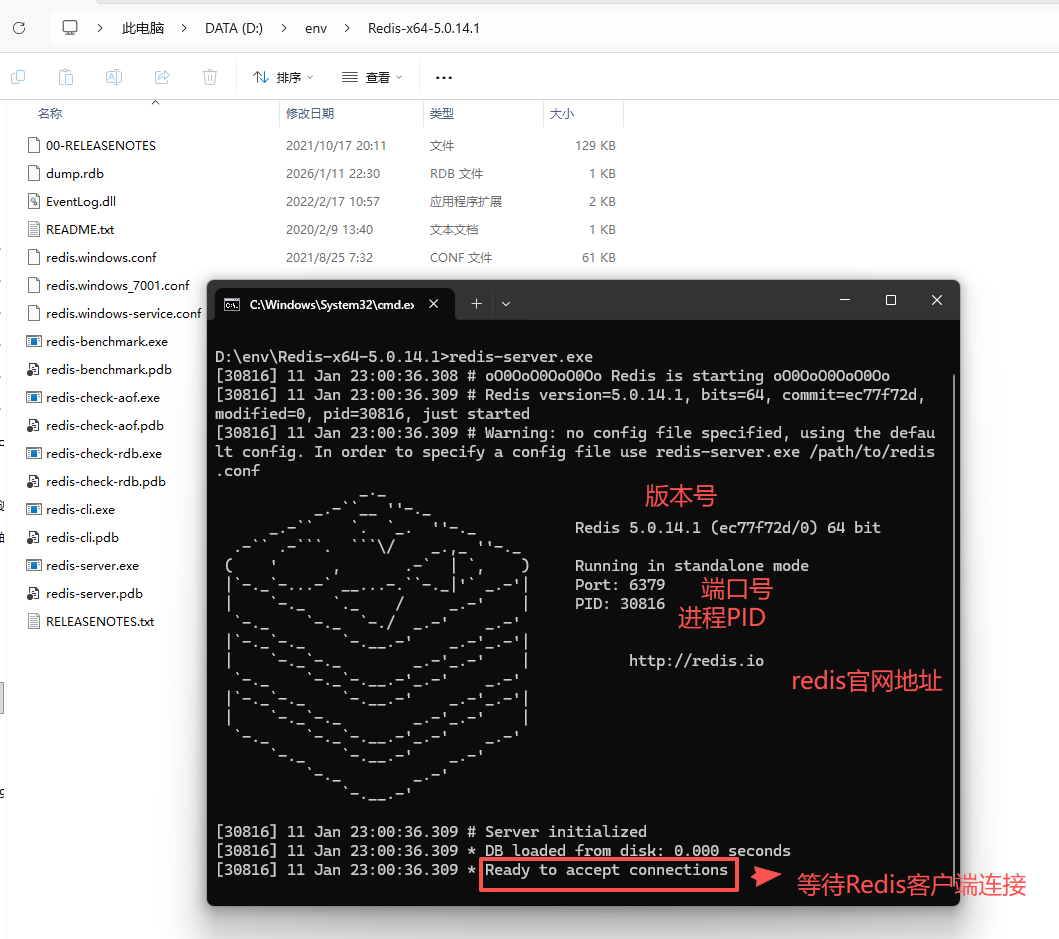The height and width of the screenshot is (939, 1059).
Task: Click the share icon in Explorer toolbar
Action: 162,77
